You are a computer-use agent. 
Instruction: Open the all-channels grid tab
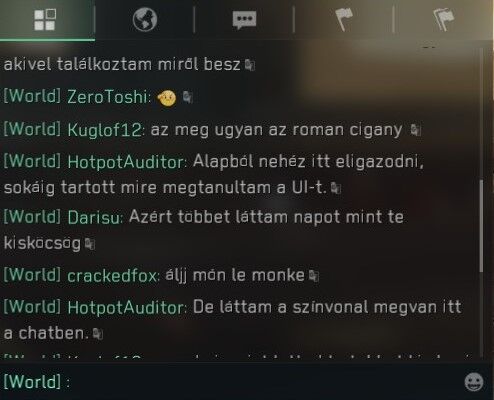(x=45, y=20)
